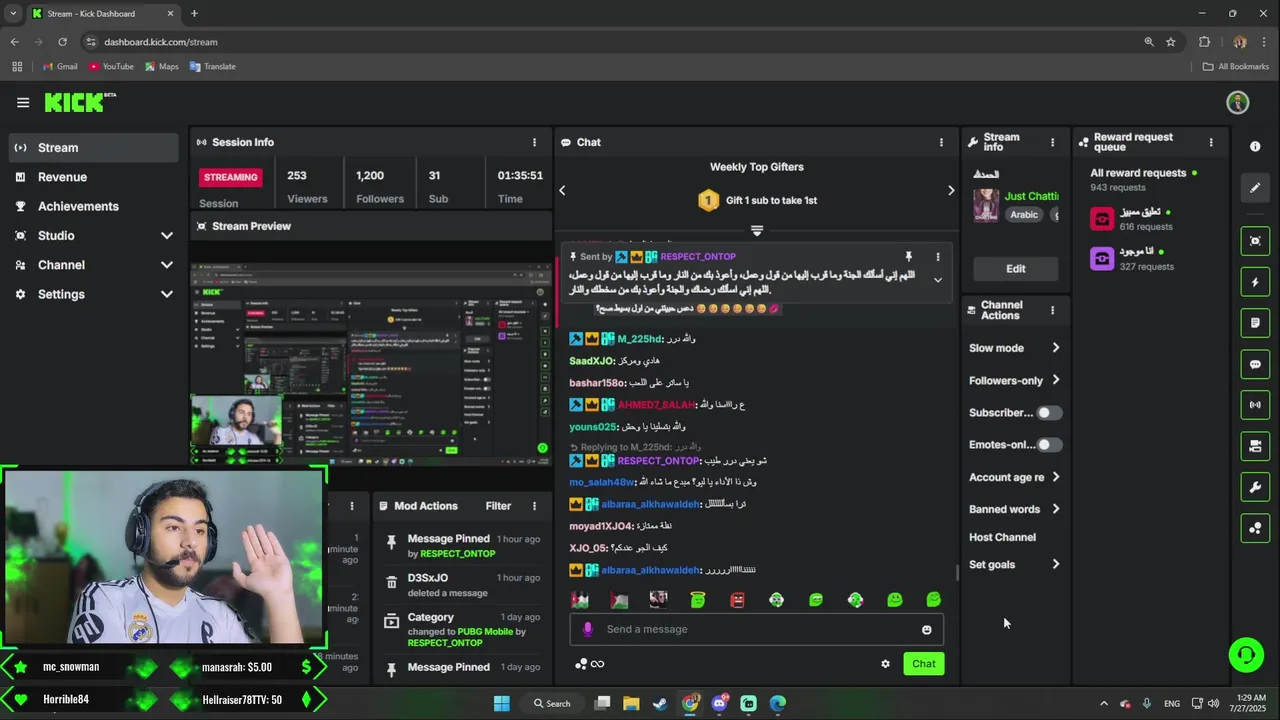The width and height of the screenshot is (1280, 720).
Task: Open All Bookmarks folder
Action: (x=1236, y=67)
